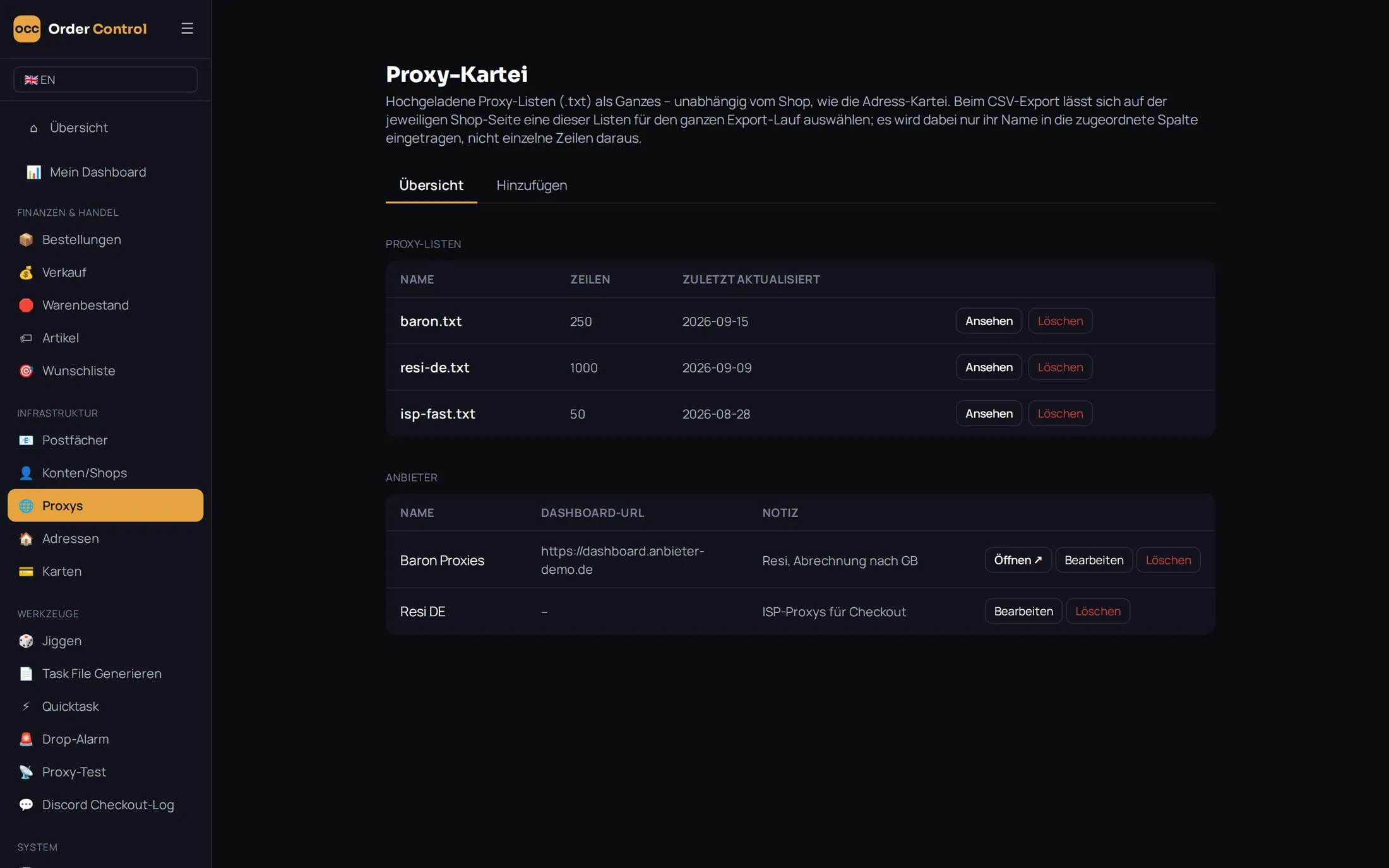Open the Drop-Alarm siren icon
The height and width of the screenshot is (868, 1389).
(x=26, y=740)
